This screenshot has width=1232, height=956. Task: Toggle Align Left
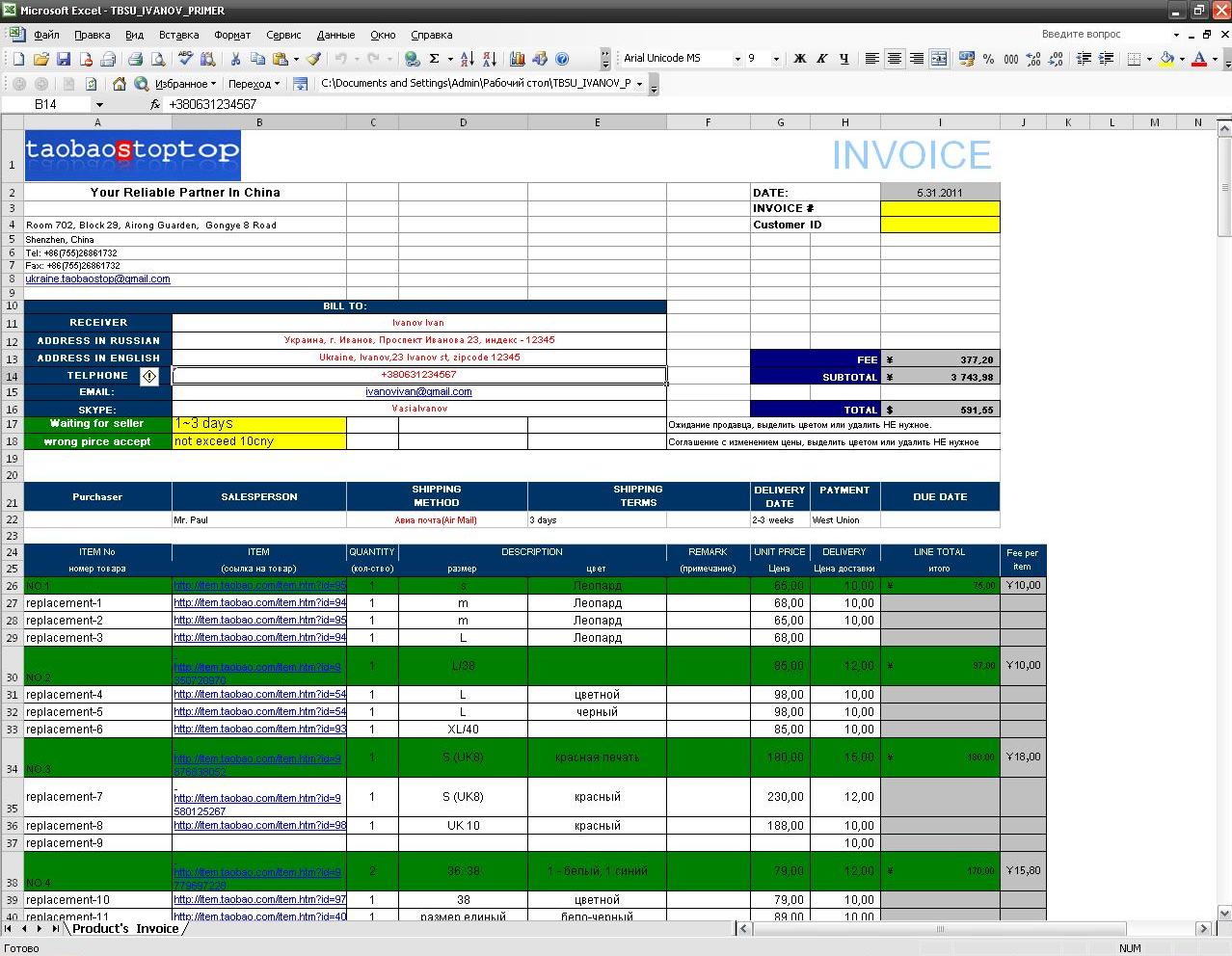coord(871,59)
